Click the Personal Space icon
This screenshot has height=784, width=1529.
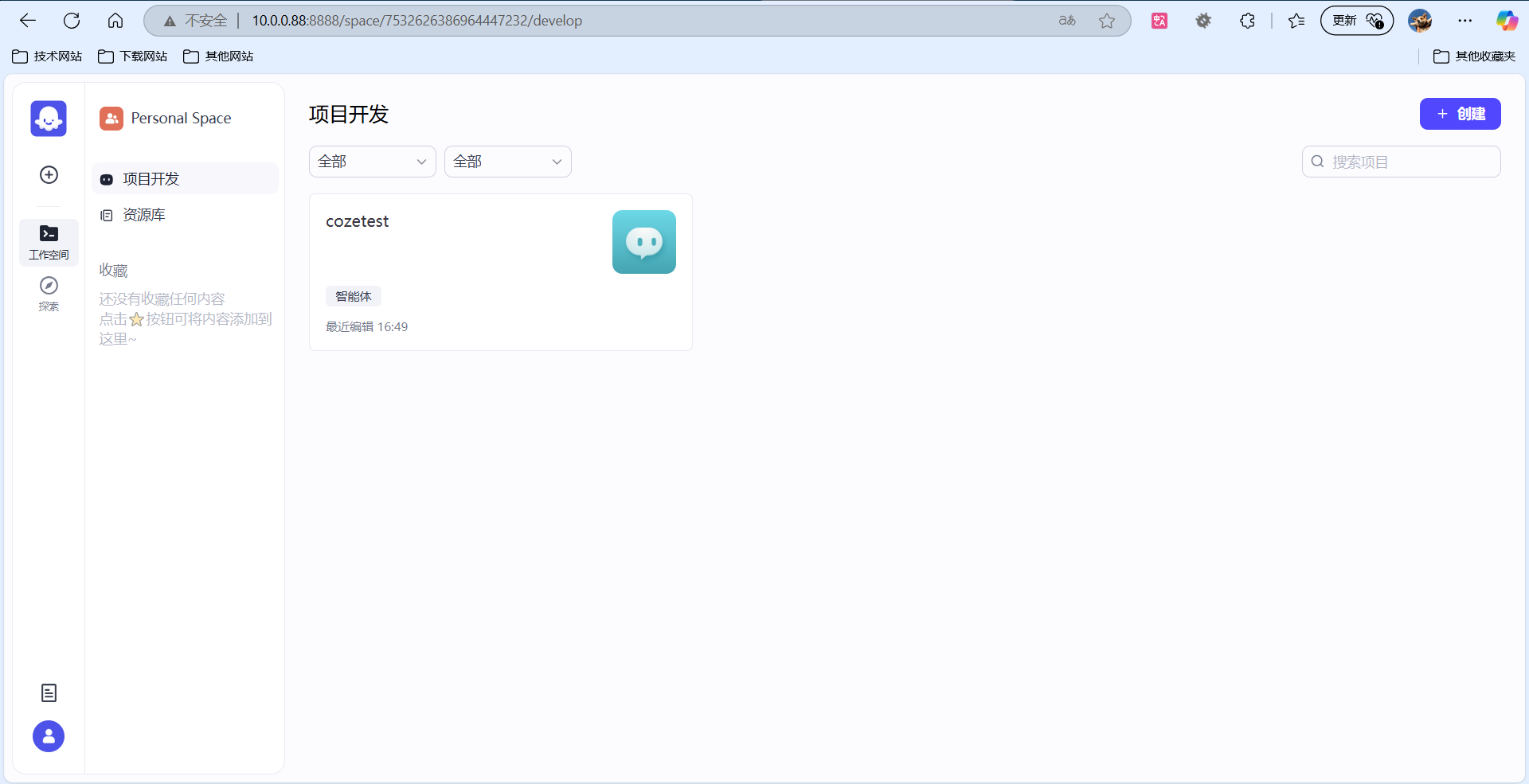(111, 119)
